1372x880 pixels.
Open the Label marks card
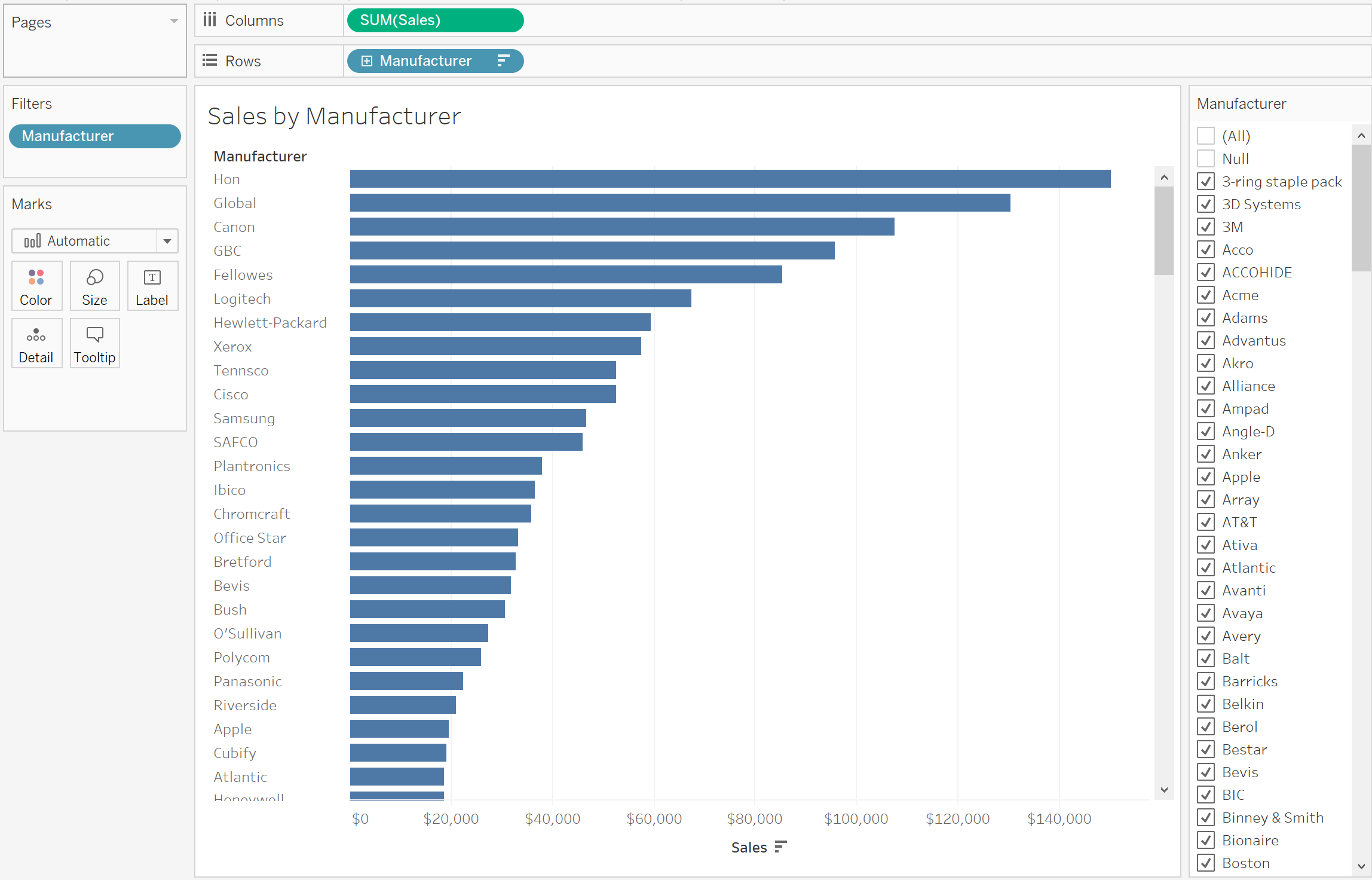click(x=152, y=286)
